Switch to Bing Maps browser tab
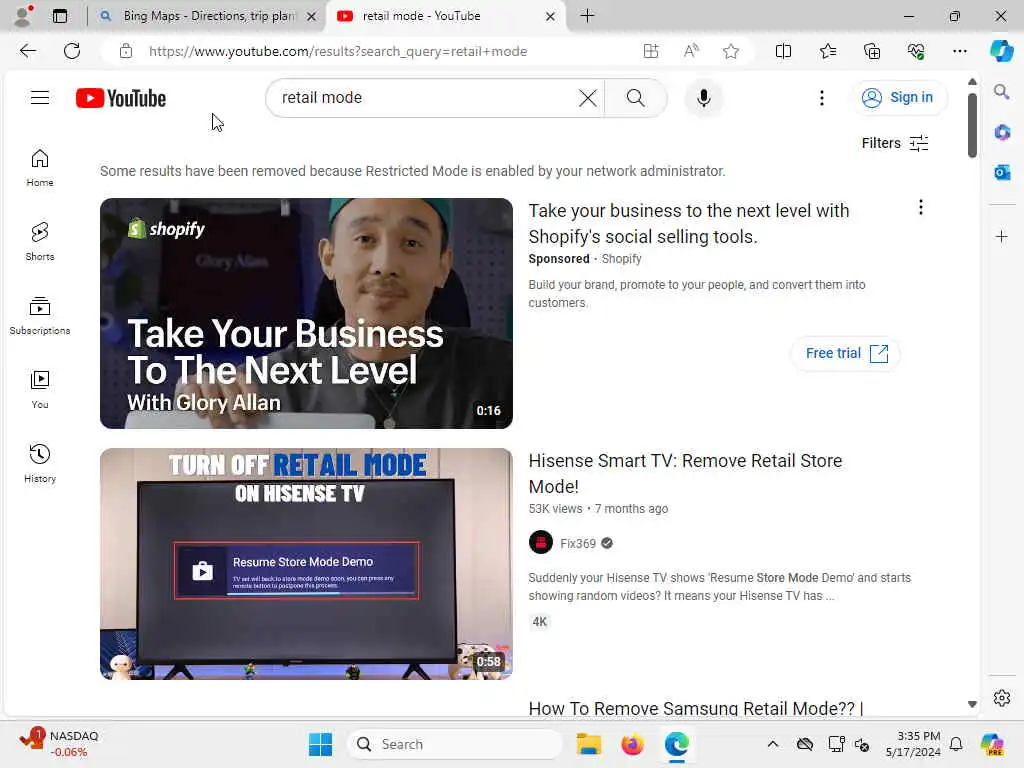Screen dimensions: 1024x768 207,16
